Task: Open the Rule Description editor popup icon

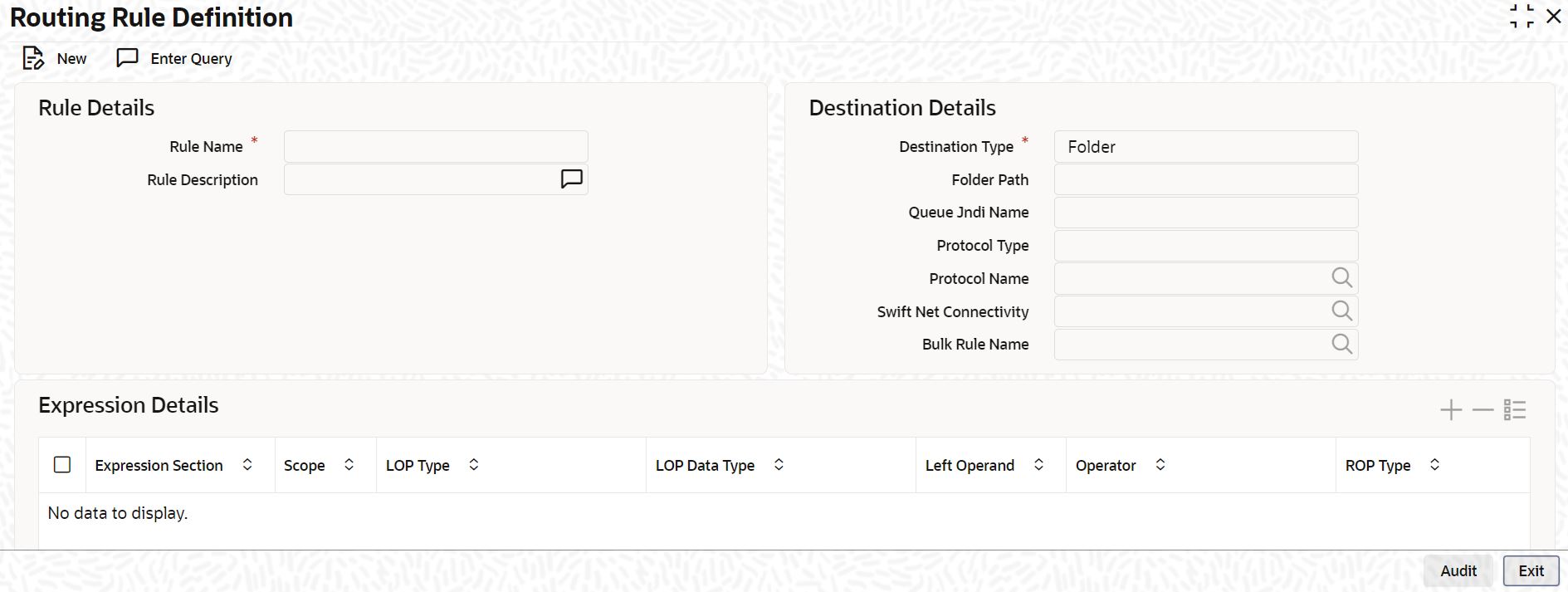Action: [572, 179]
